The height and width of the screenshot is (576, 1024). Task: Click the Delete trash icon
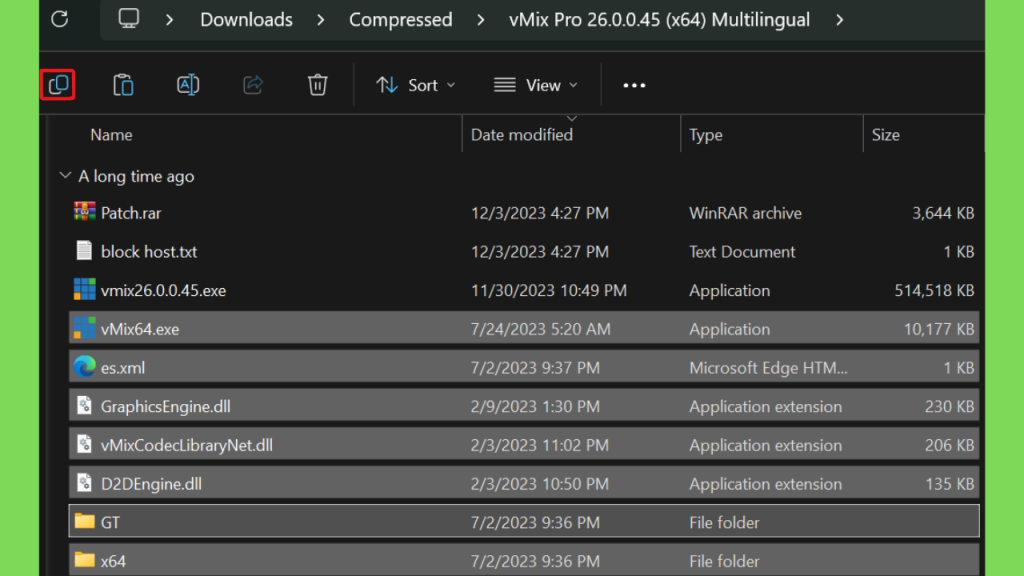click(x=317, y=85)
